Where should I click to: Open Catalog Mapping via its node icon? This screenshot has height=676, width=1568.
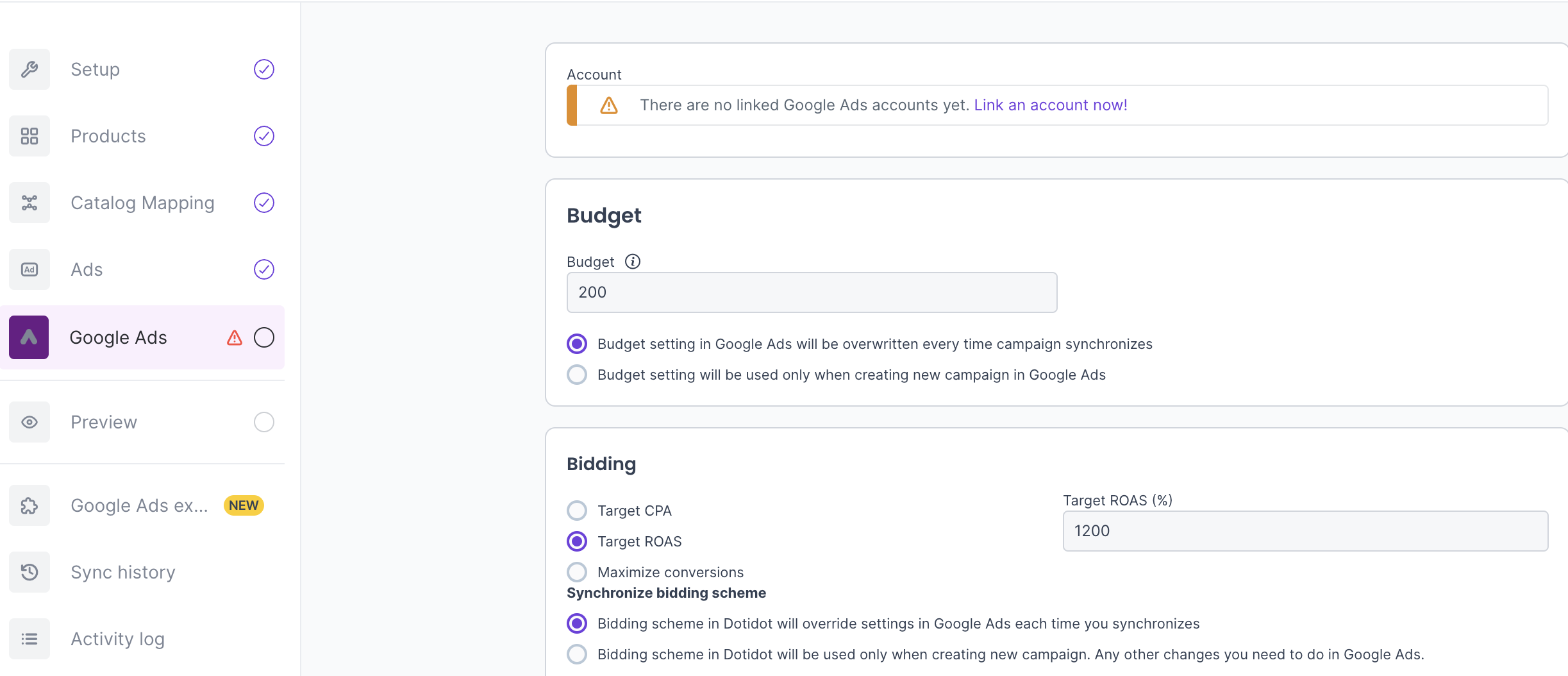(29, 203)
